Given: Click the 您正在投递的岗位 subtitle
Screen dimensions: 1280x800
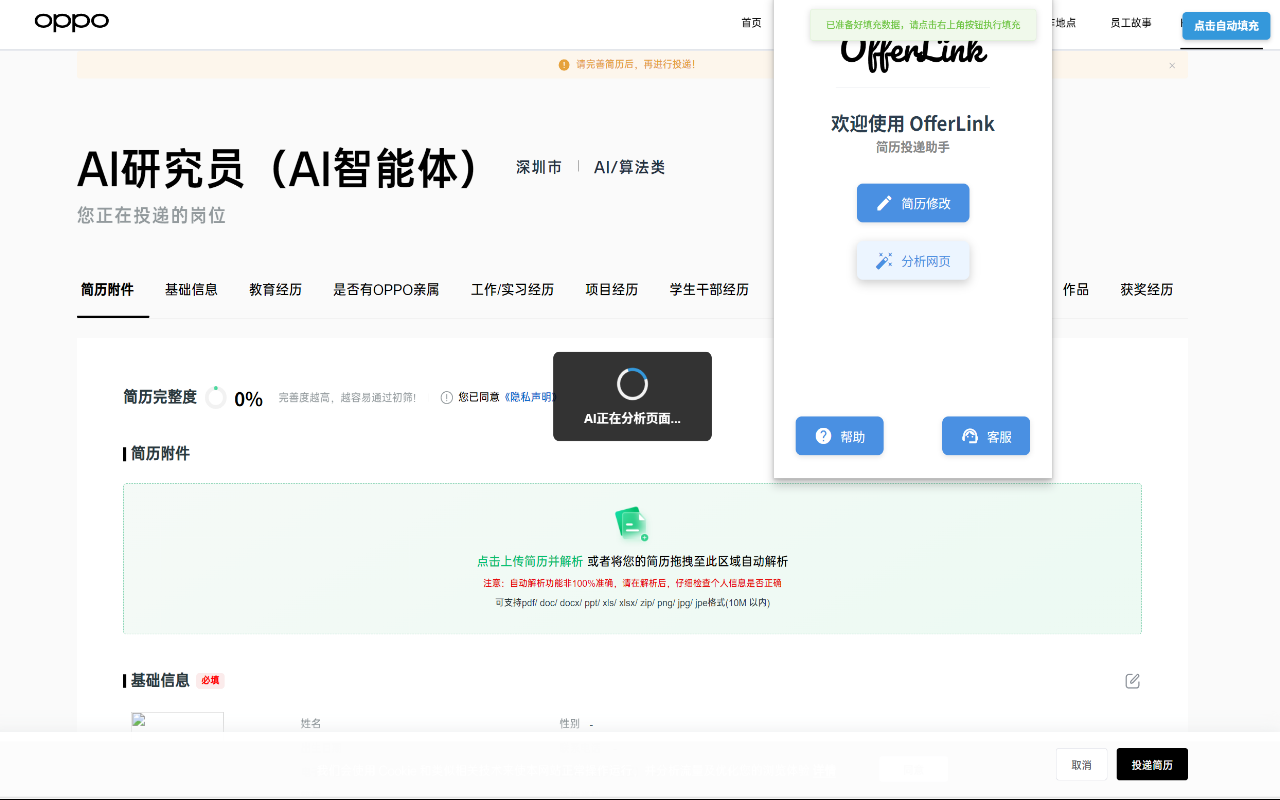Looking at the screenshot, I should (x=152, y=216).
